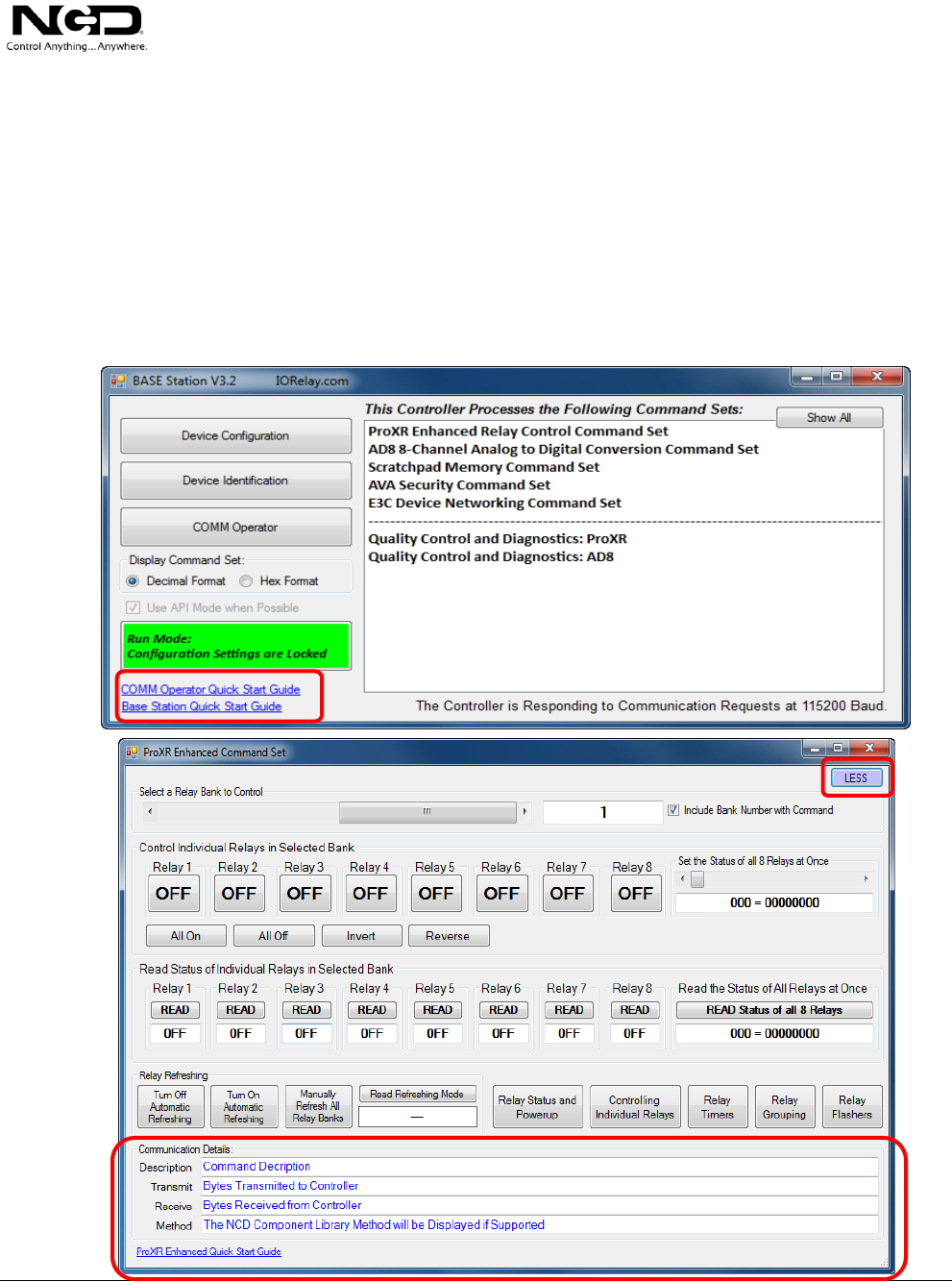Click the BASE Station window title icon
The image size is (952, 1282).
pyautogui.click(x=118, y=381)
